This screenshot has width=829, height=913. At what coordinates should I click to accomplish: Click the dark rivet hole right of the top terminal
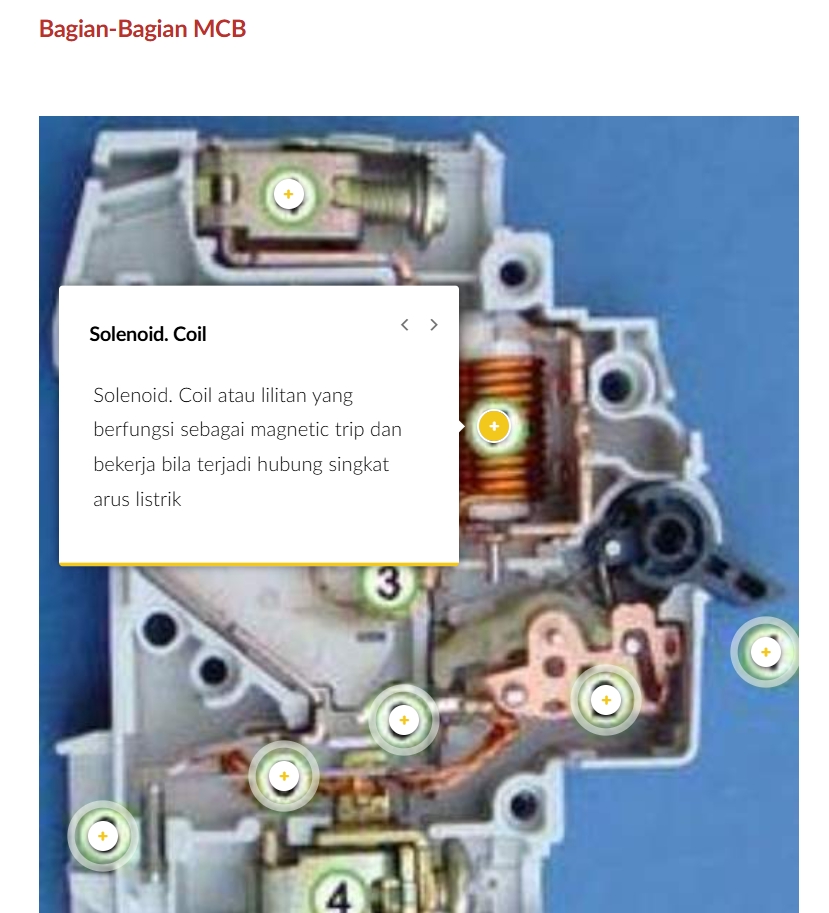513,273
